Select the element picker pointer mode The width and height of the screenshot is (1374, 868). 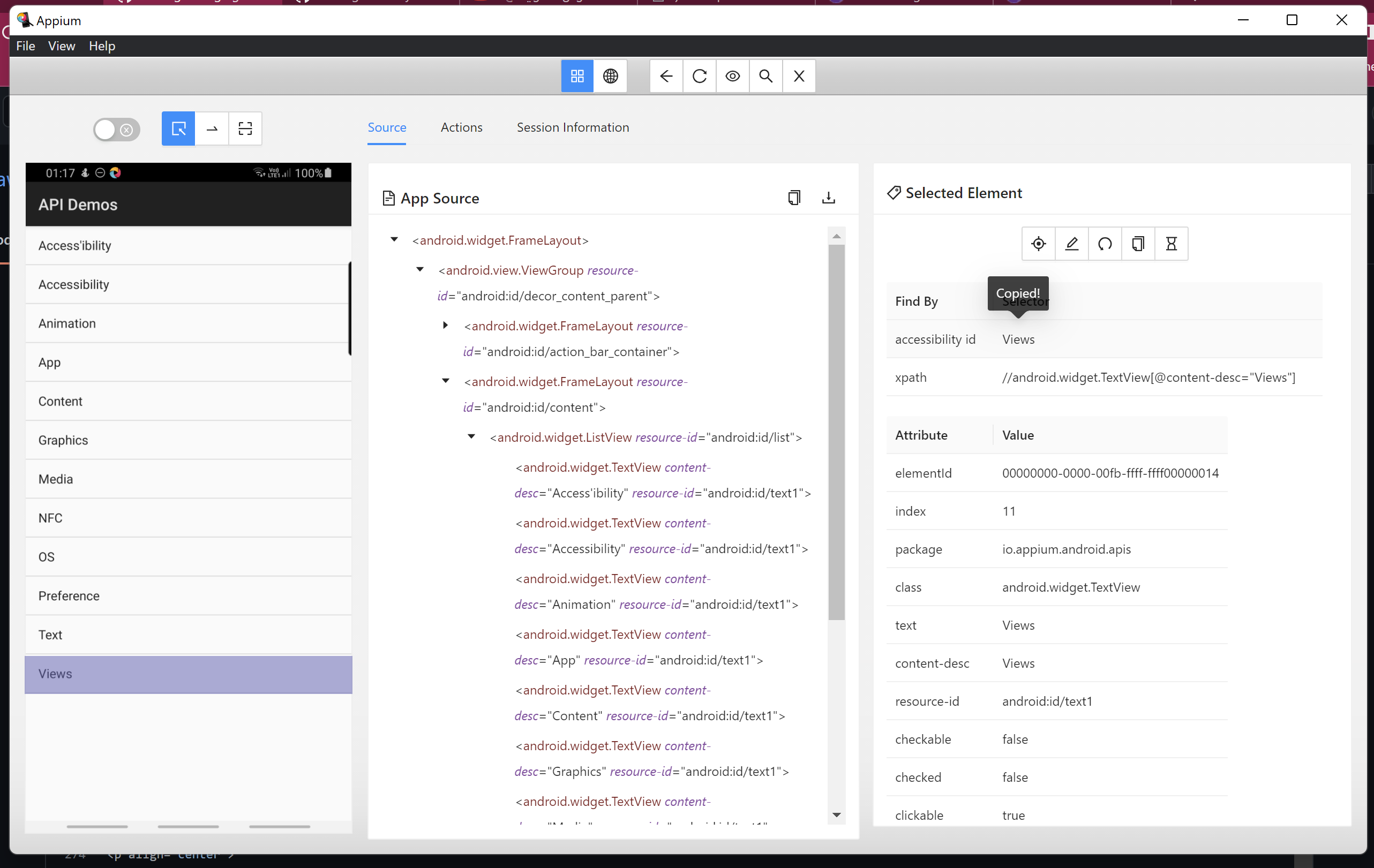[178, 129]
